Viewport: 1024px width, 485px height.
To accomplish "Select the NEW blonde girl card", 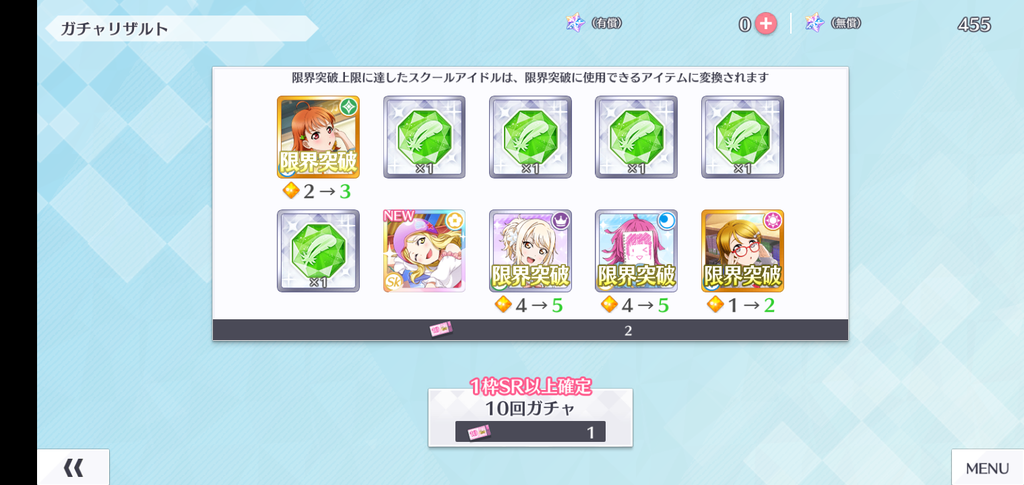I will click(424, 251).
